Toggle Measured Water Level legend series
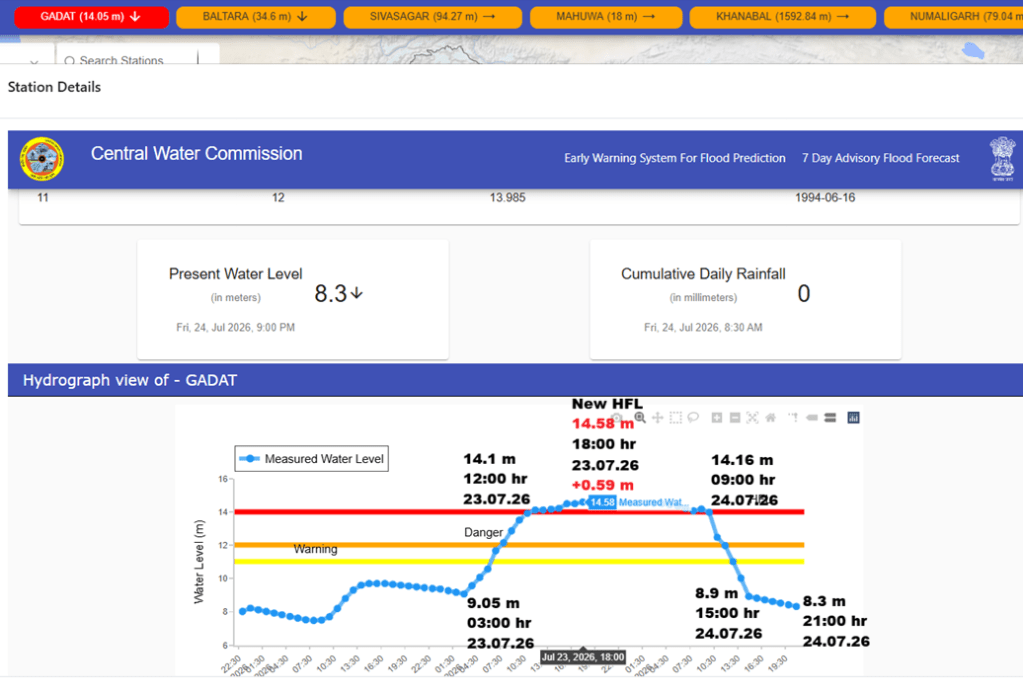Image resolution: width=1023 pixels, height=693 pixels. tap(312, 459)
